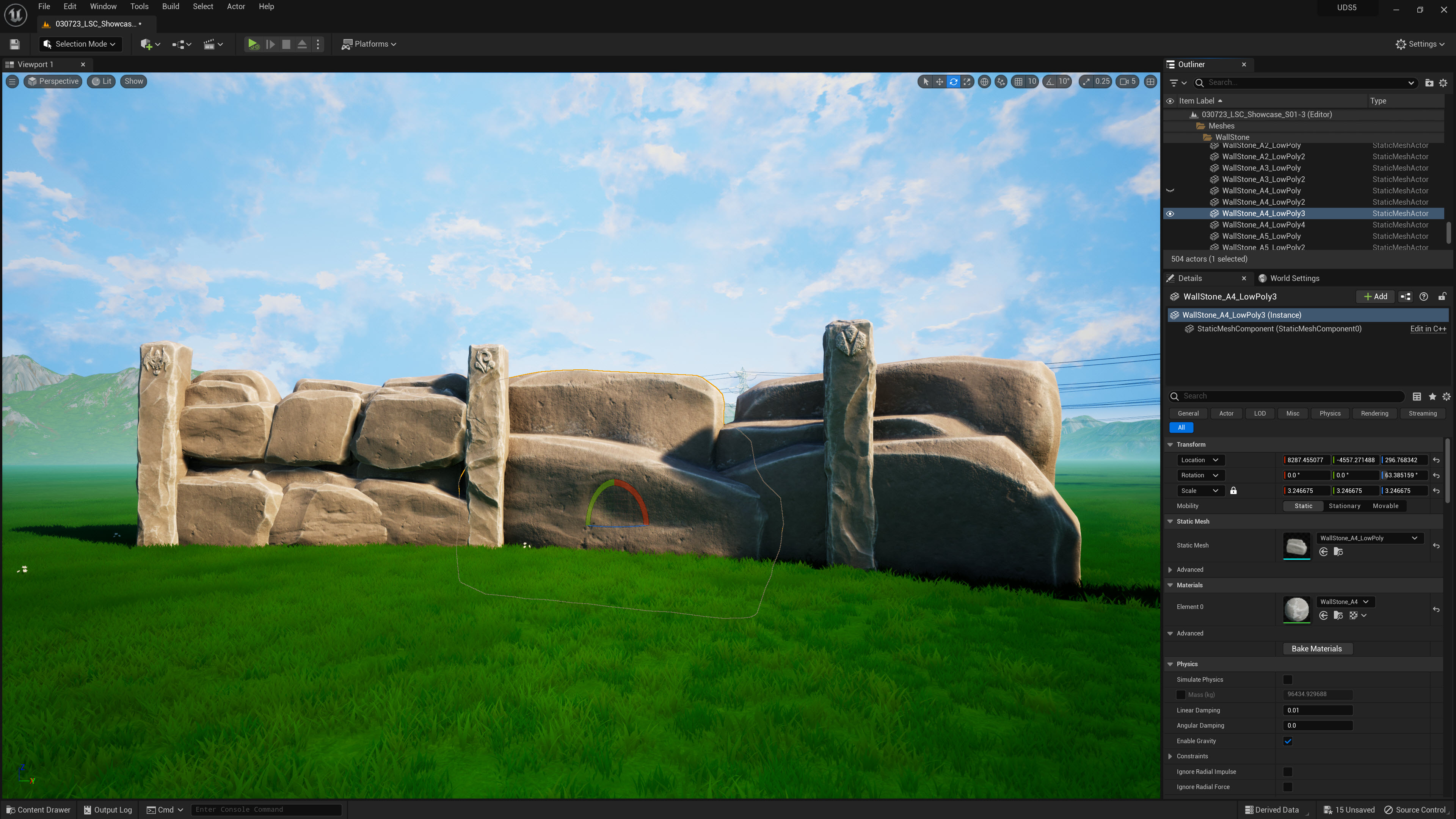Open the Build menu

(x=170, y=7)
